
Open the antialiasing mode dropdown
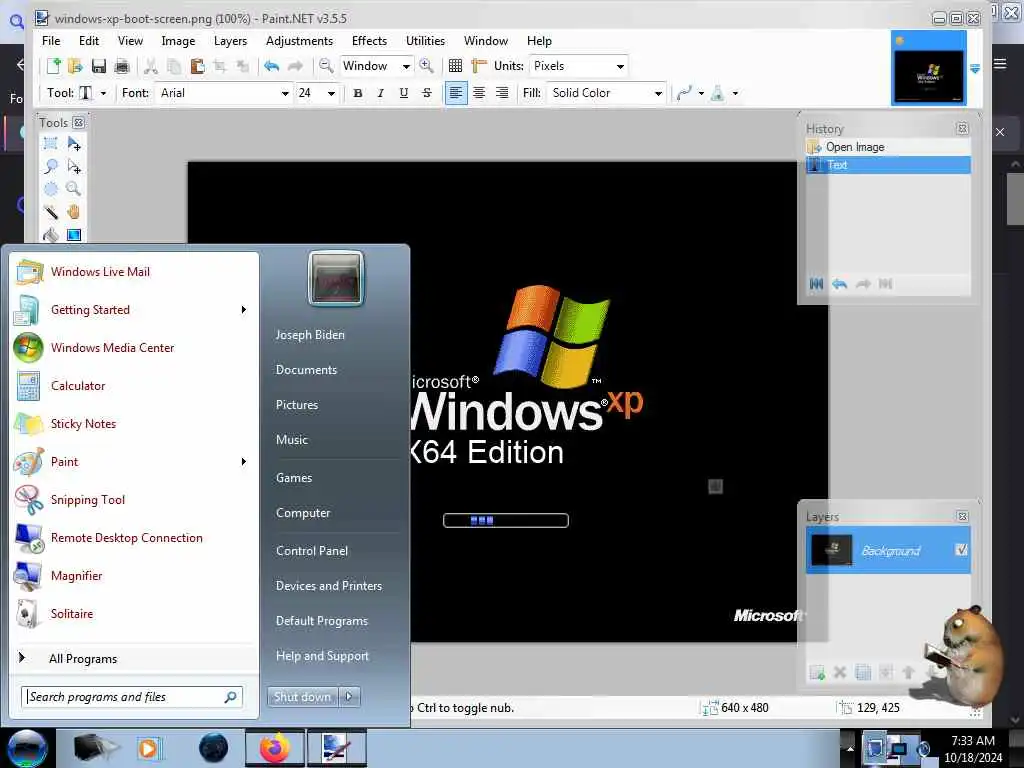click(x=701, y=93)
